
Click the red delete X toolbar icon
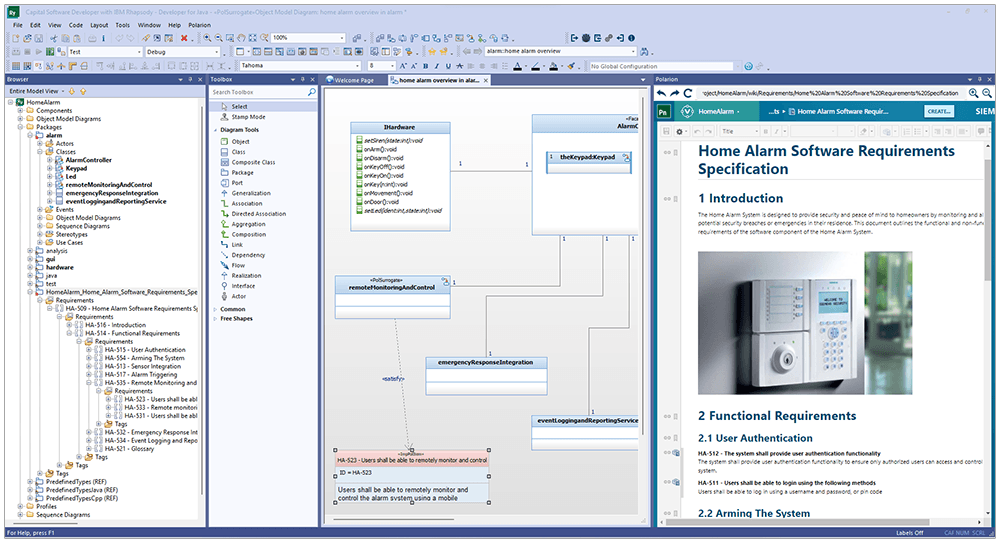click(x=185, y=37)
